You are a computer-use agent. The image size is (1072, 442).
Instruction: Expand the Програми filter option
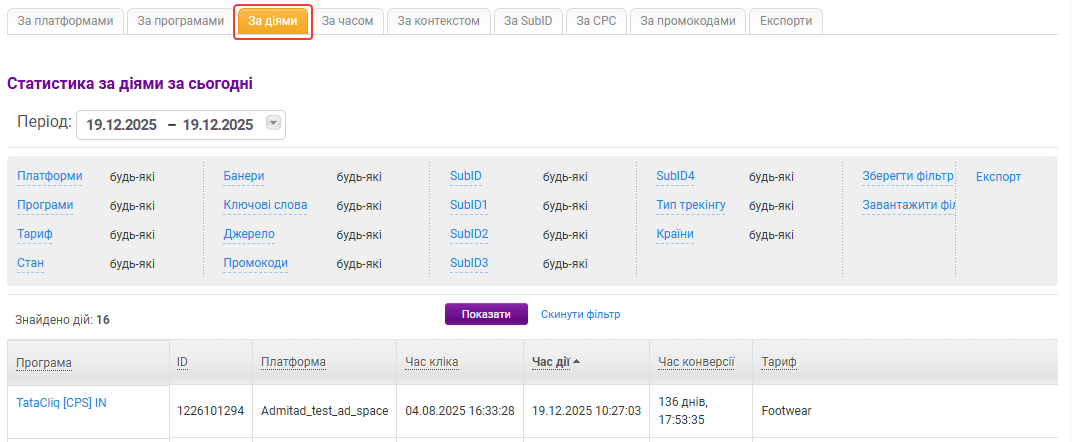point(45,205)
